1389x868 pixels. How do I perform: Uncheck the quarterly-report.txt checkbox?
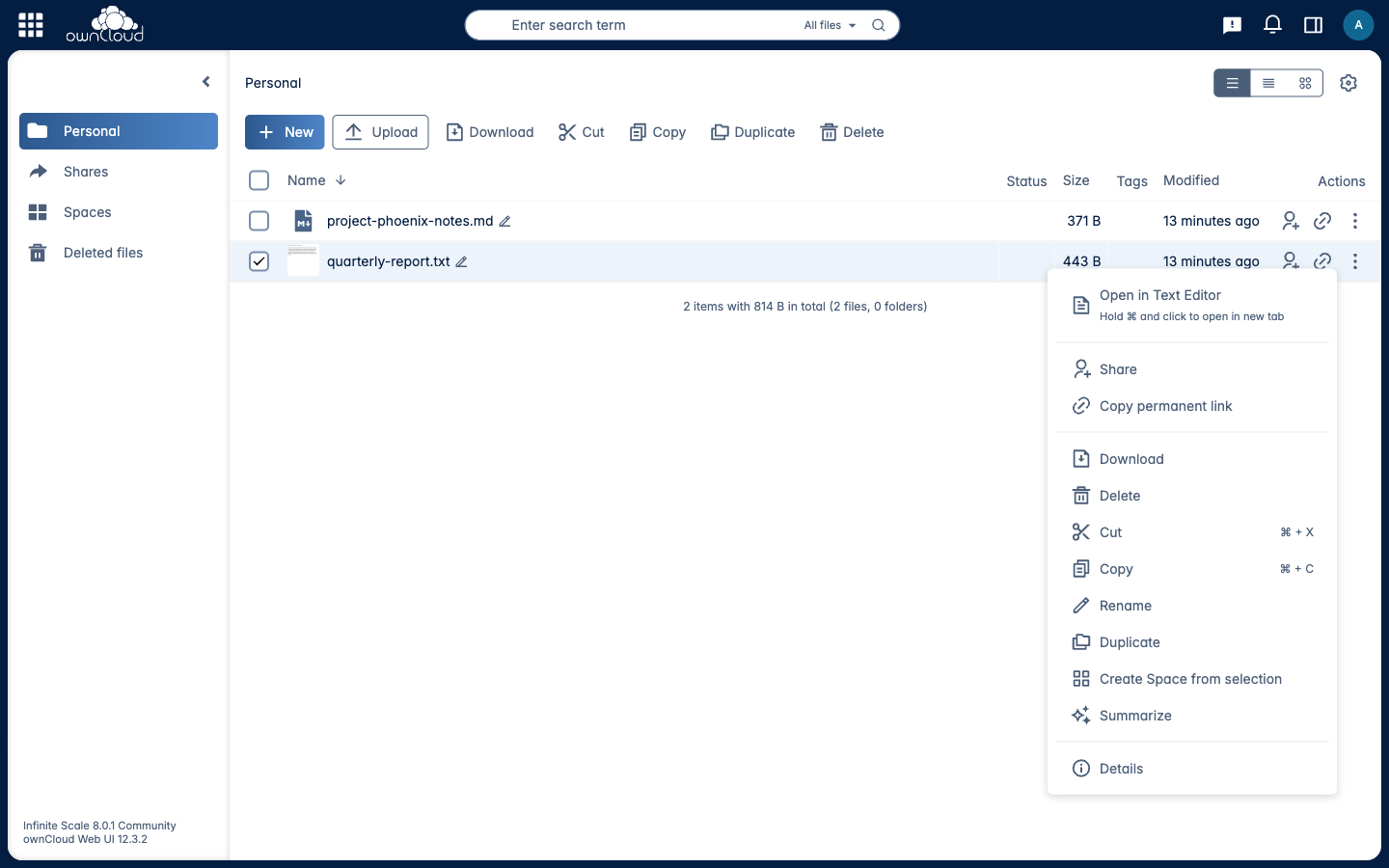[x=259, y=261]
